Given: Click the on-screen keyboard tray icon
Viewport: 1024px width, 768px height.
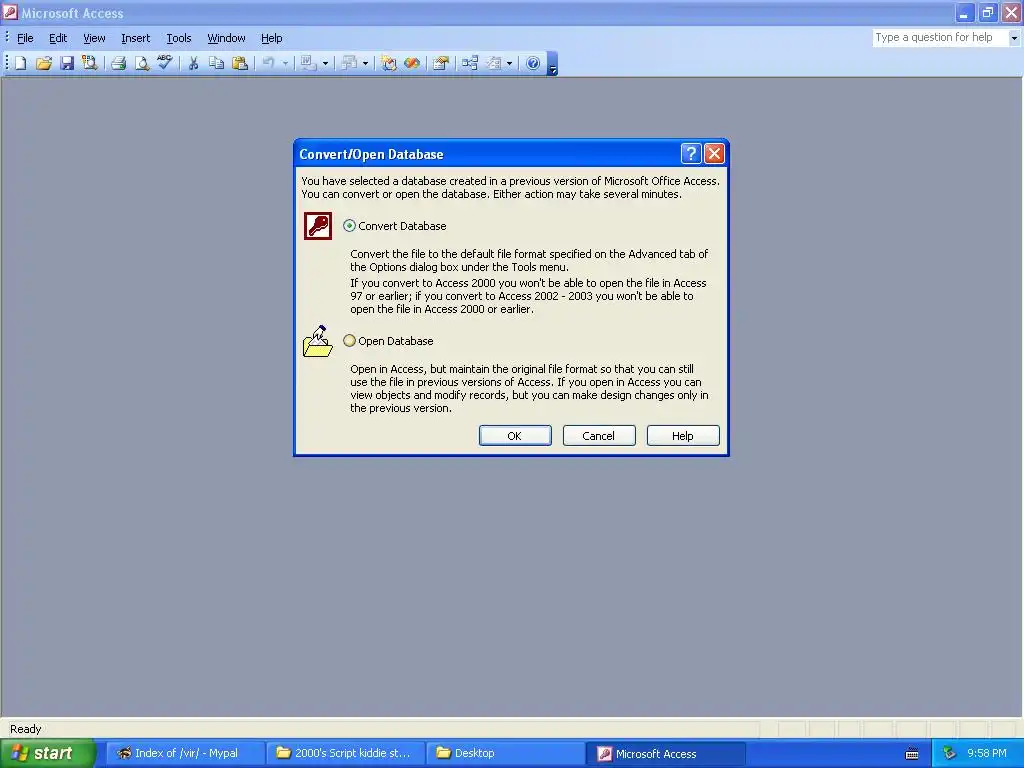Looking at the screenshot, I should point(912,754).
